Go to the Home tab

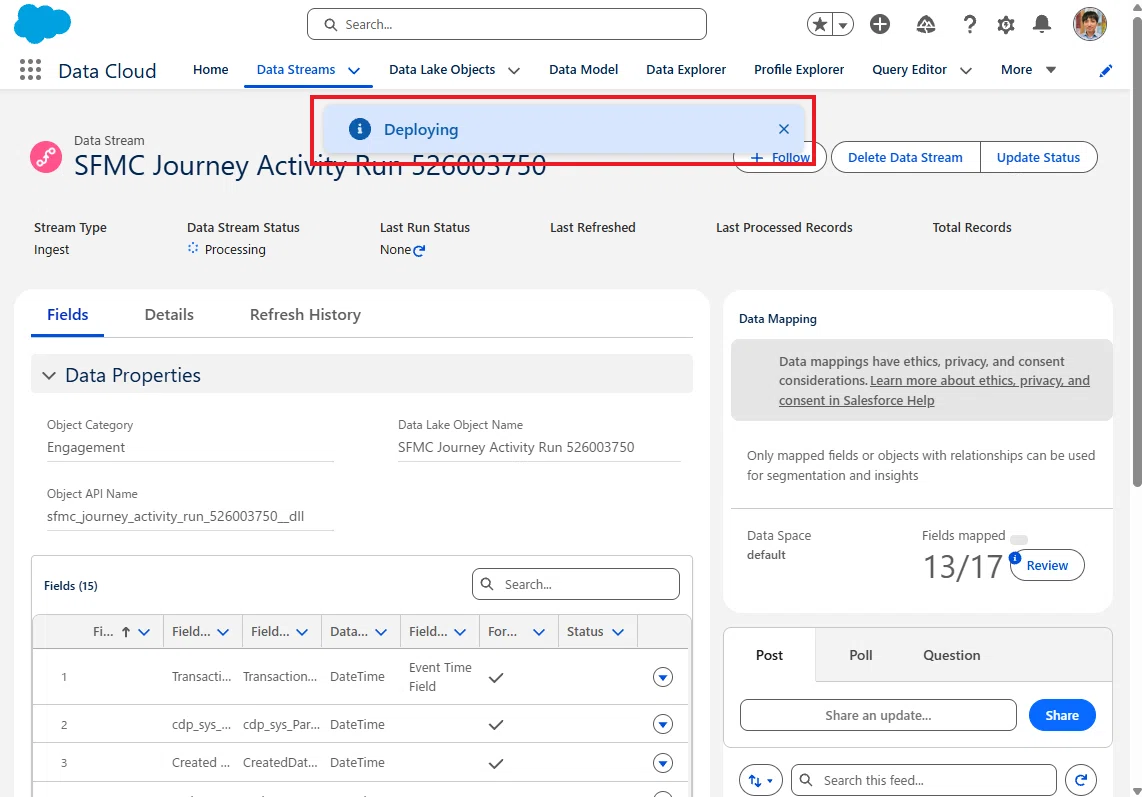pos(210,70)
